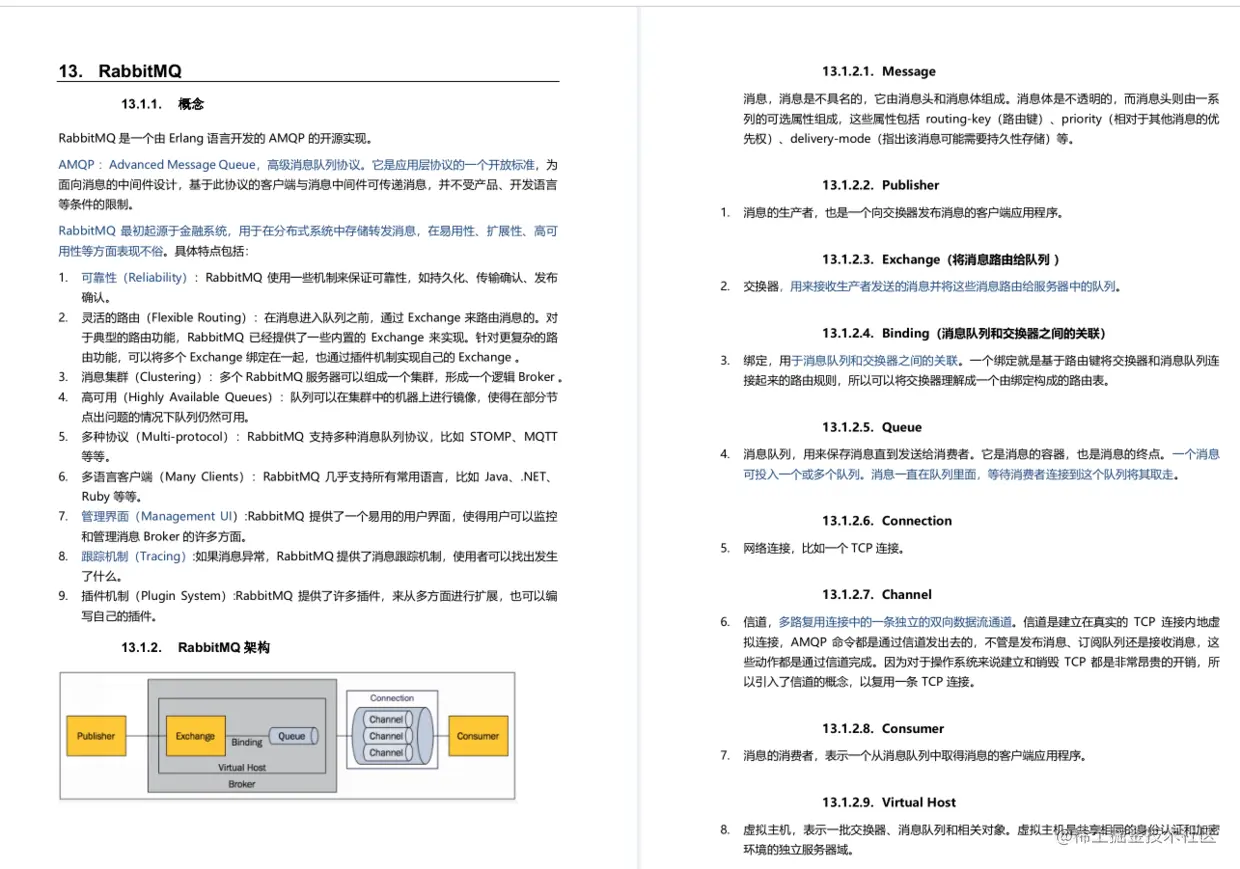Click the "Connection" label in the diagram

point(392,698)
